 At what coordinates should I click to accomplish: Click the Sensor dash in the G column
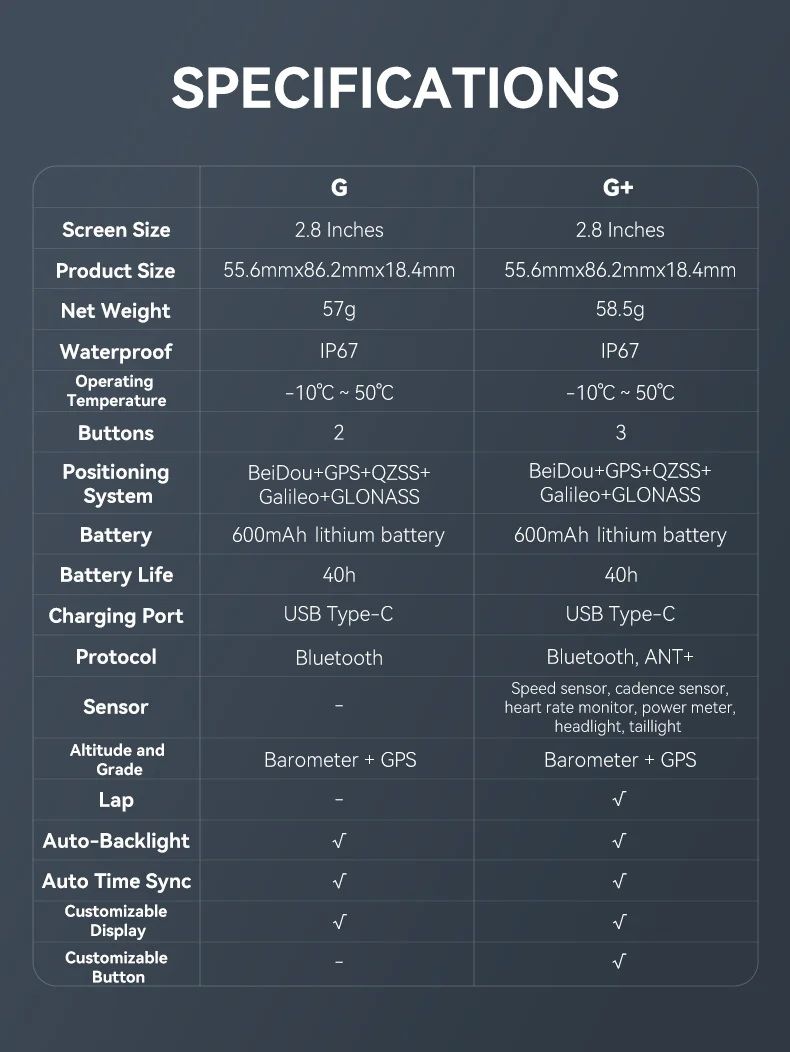(339, 706)
